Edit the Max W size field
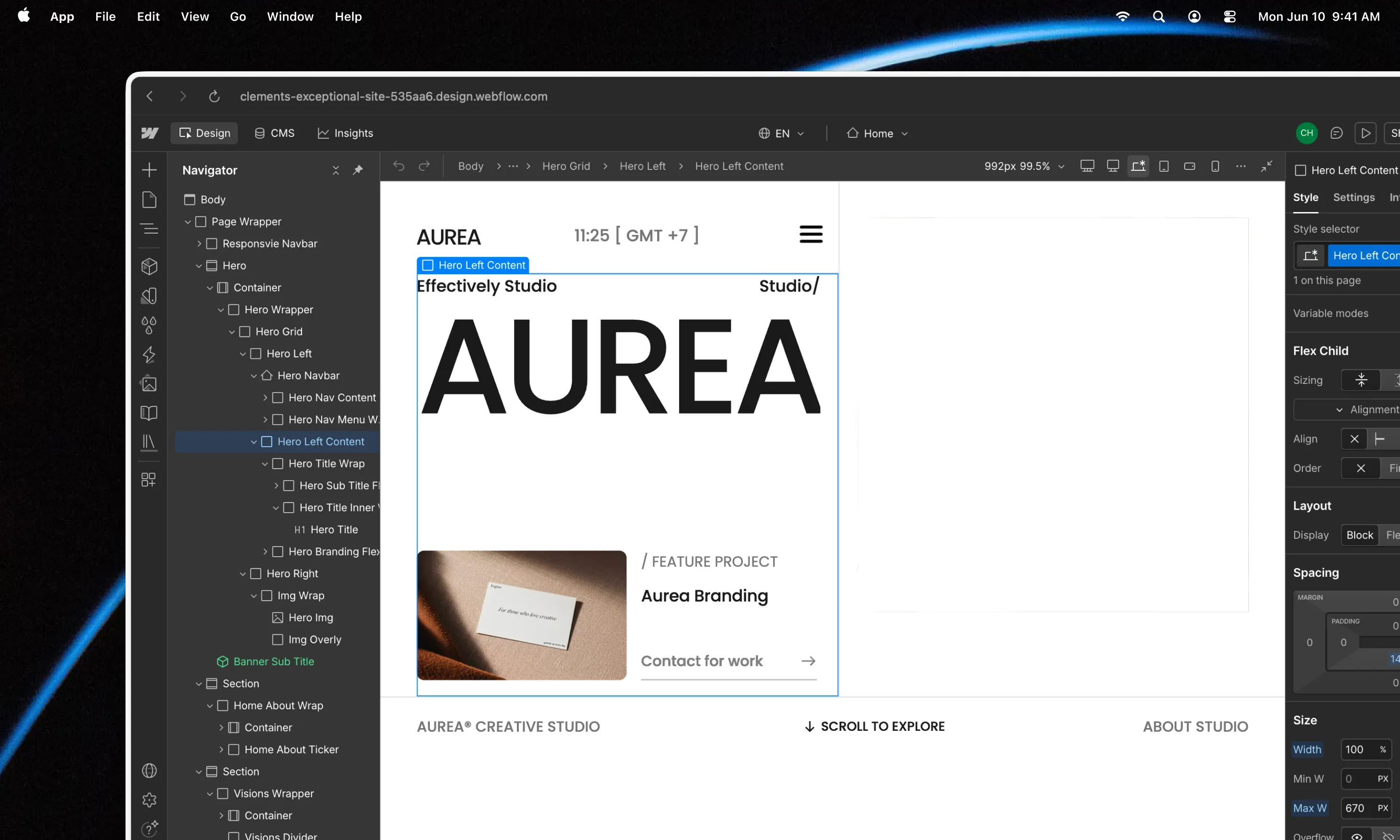Screen dimensions: 1400x840 click(x=1365, y=808)
